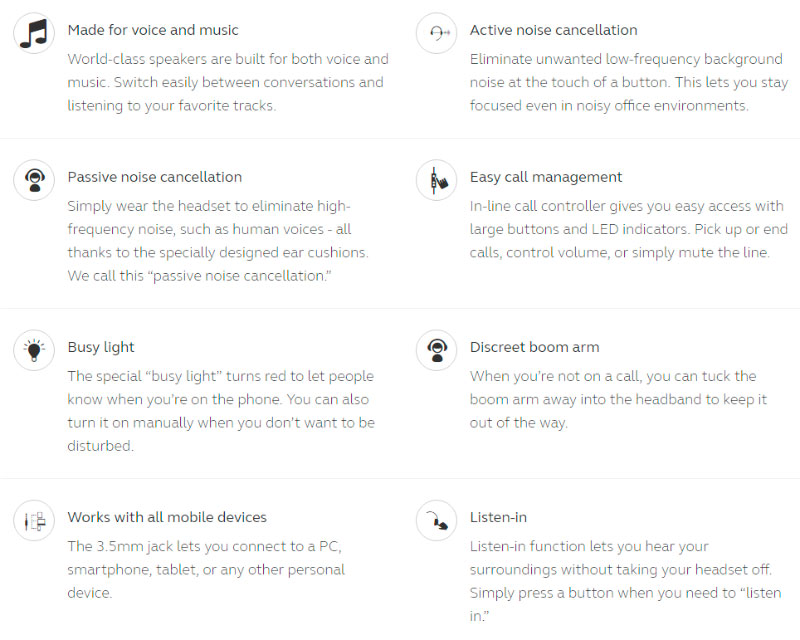The width and height of the screenshot is (800, 640).
Task: Click the Discreet boom arm heading
Action: 534,347
